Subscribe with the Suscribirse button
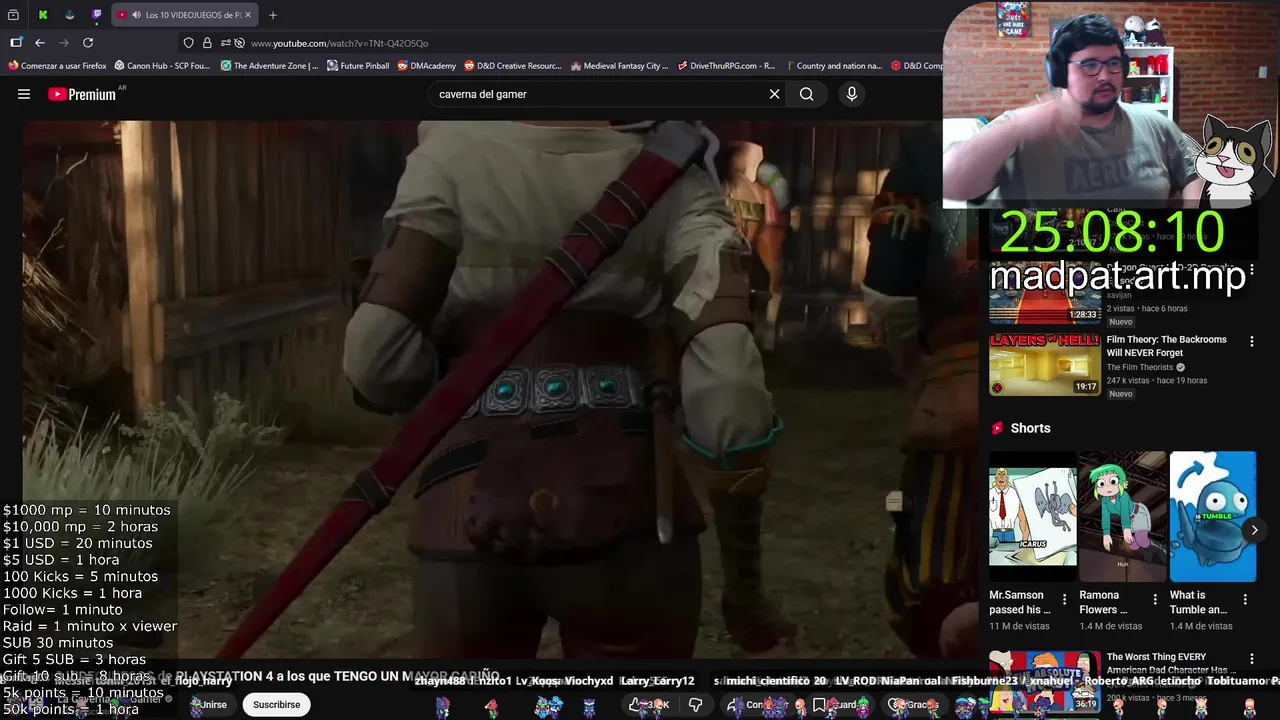The image size is (1280, 720). [x=276, y=704]
